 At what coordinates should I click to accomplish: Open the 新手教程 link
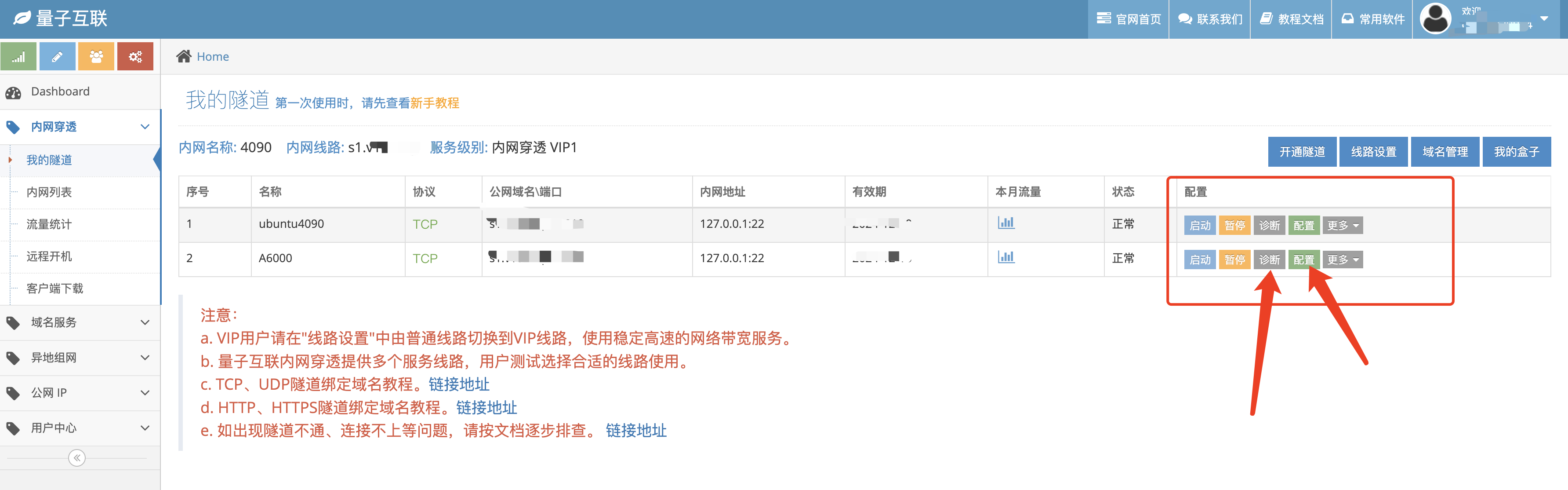coord(435,103)
